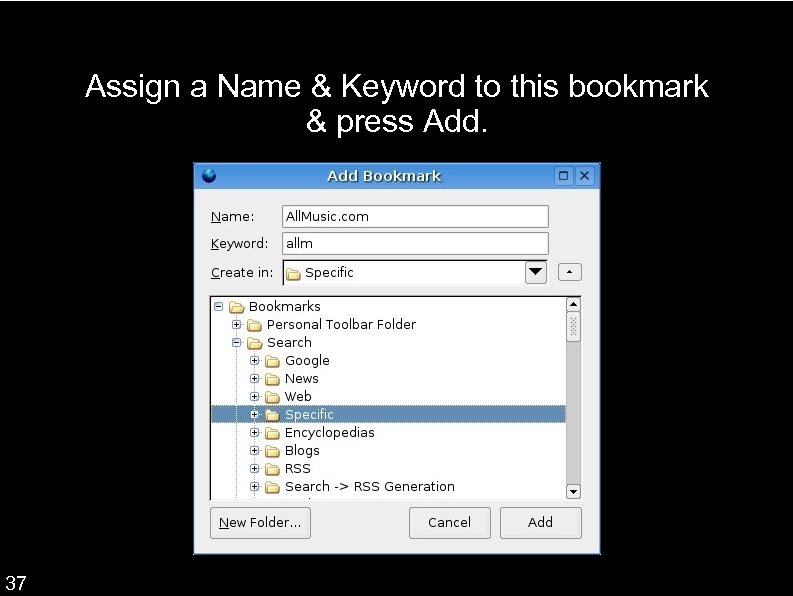The height and width of the screenshot is (596, 793).
Task: Click the Bookmarks root folder icon
Action: pos(237,307)
